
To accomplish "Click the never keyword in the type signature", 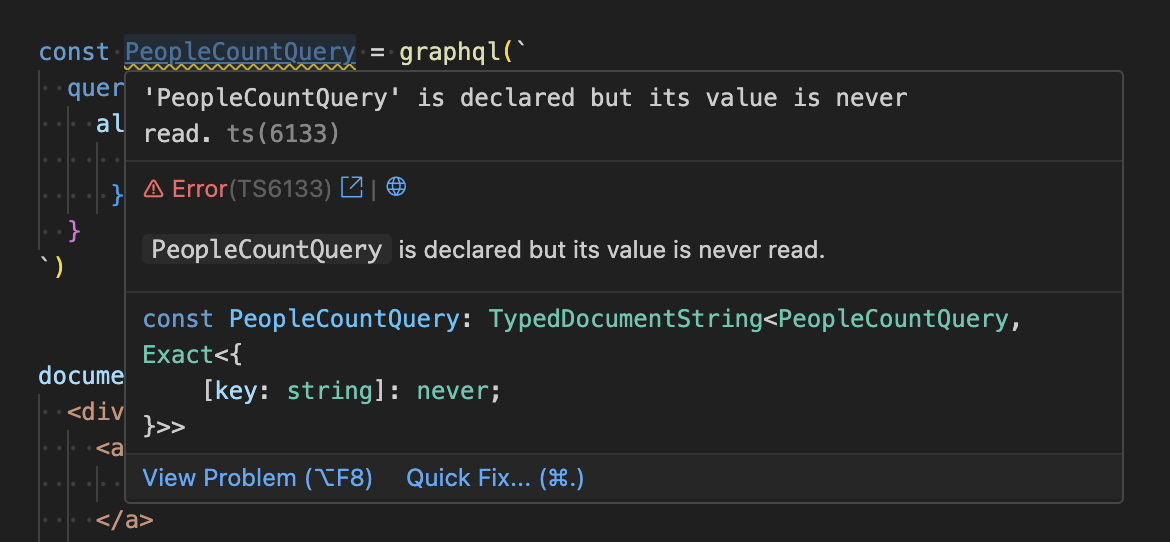I will pos(453,390).
